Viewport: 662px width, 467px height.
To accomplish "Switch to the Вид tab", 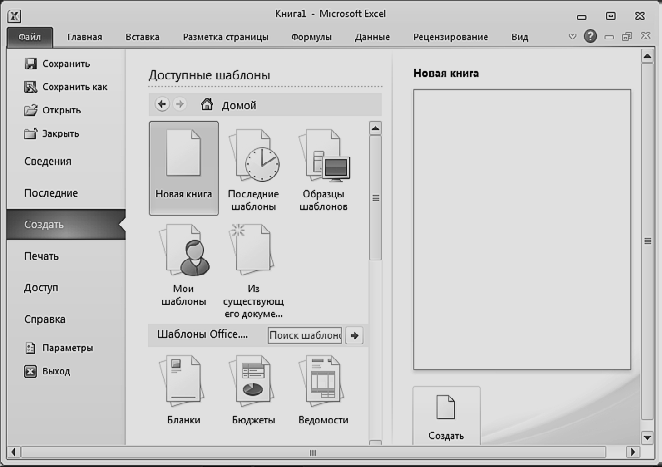I will [520, 37].
